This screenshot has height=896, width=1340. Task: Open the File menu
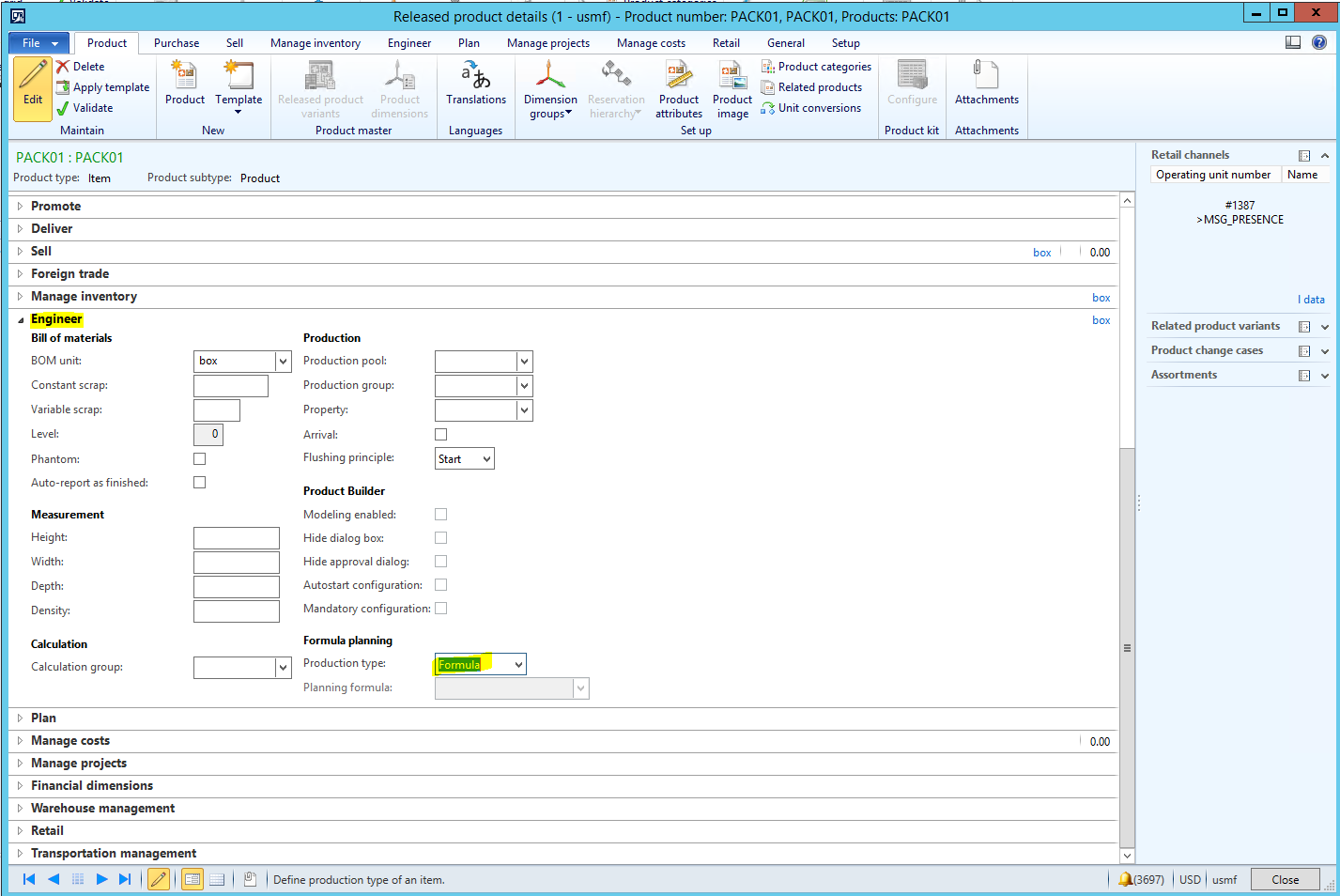click(39, 43)
